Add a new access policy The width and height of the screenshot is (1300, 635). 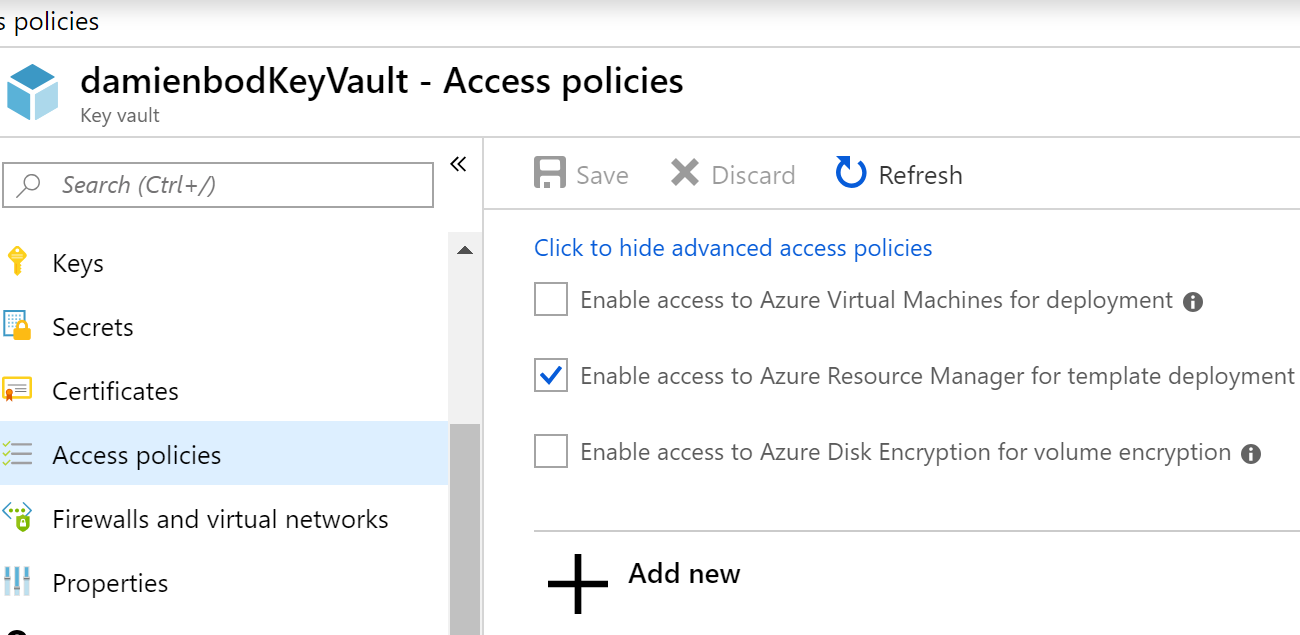643,574
